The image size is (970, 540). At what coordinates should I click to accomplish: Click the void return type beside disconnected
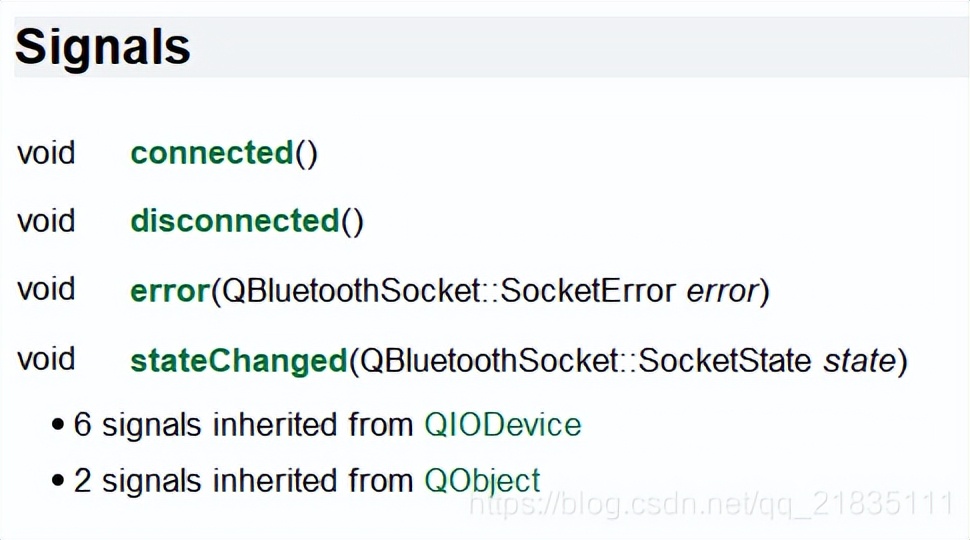point(46,221)
